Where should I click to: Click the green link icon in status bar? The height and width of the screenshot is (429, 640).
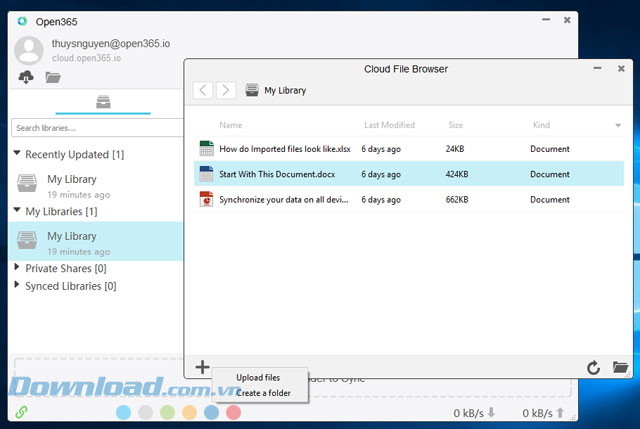point(21,412)
